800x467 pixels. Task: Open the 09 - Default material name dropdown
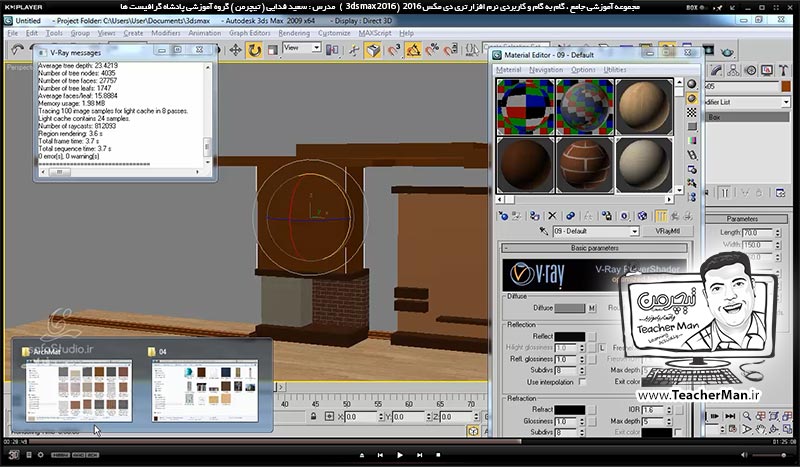coord(634,231)
